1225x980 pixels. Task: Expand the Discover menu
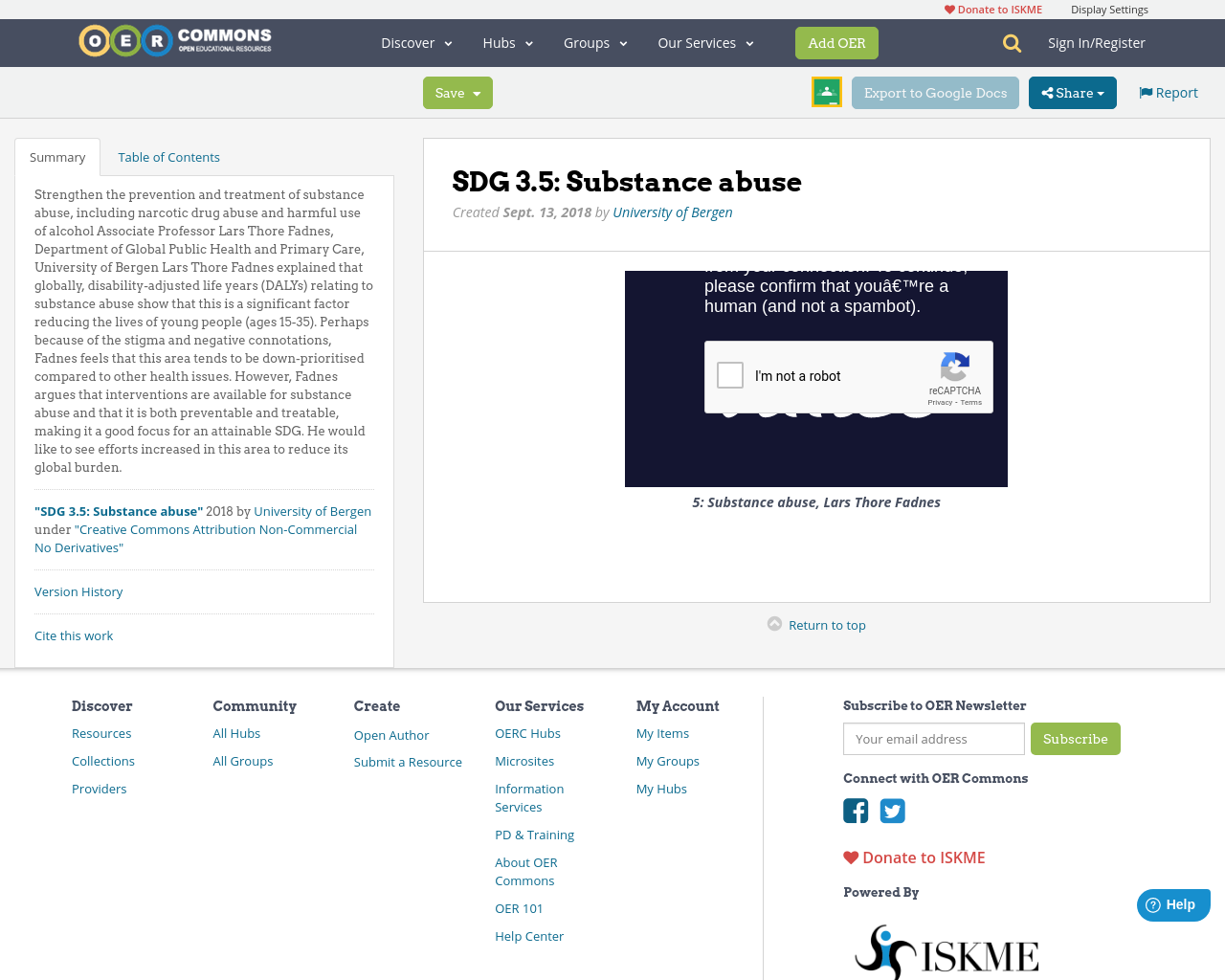pos(415,42)
